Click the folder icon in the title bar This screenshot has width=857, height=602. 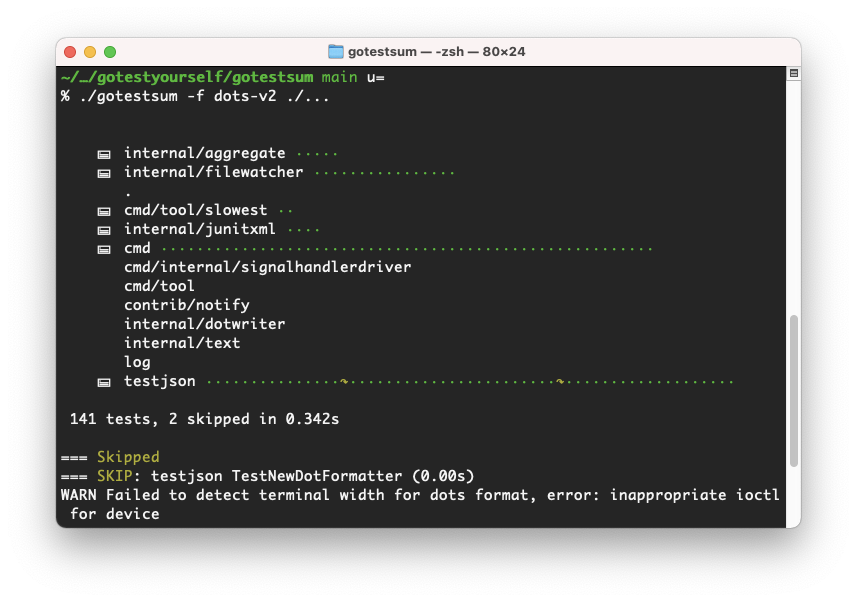click(x=336, y=51)
